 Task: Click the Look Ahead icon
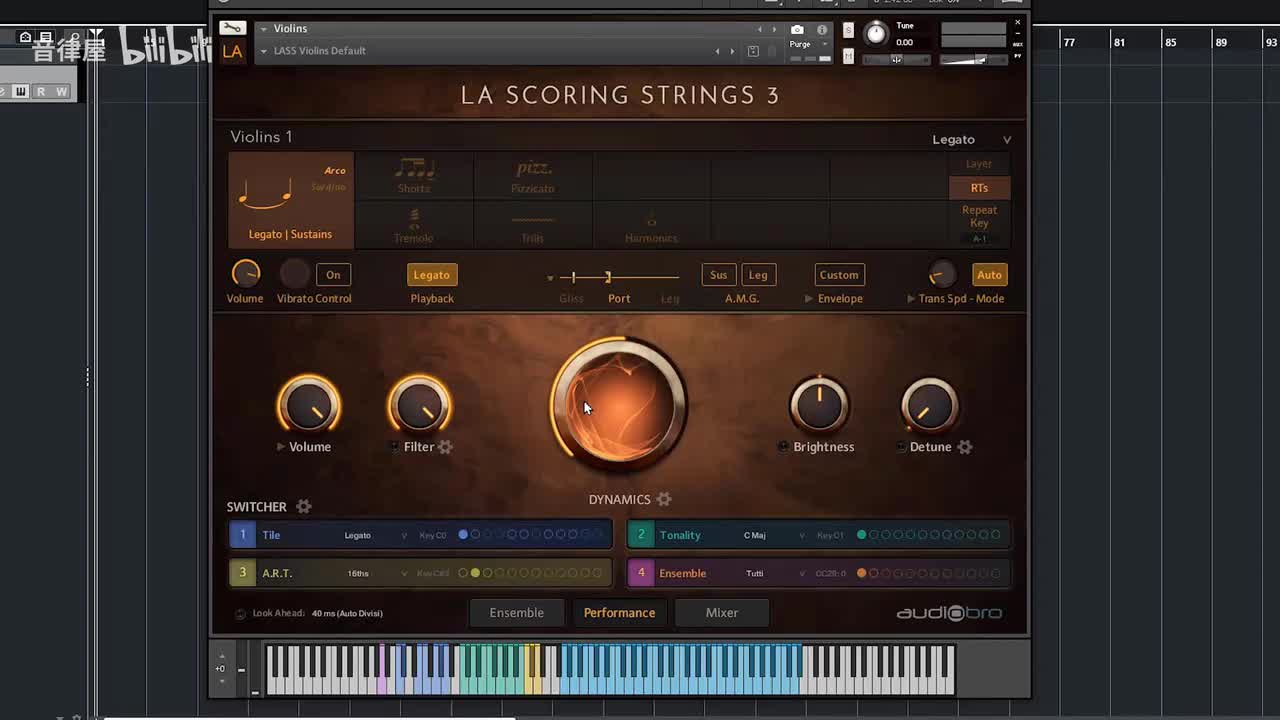coord(240,613)
